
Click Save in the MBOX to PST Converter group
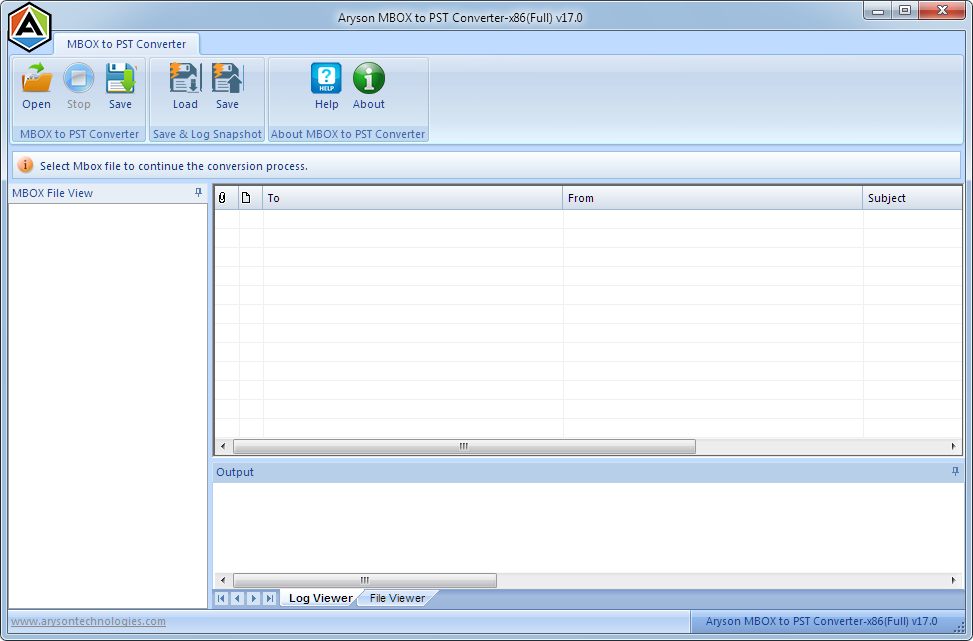(x=120, y=86)
